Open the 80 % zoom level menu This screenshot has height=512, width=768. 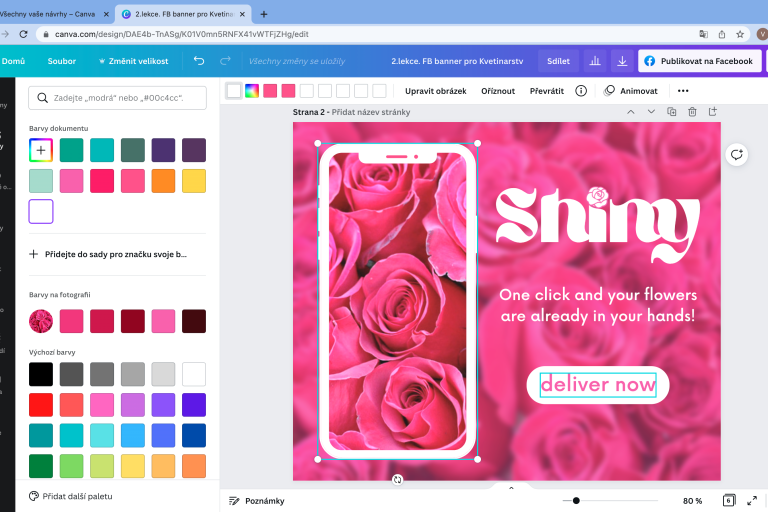(x=692, y=500)
